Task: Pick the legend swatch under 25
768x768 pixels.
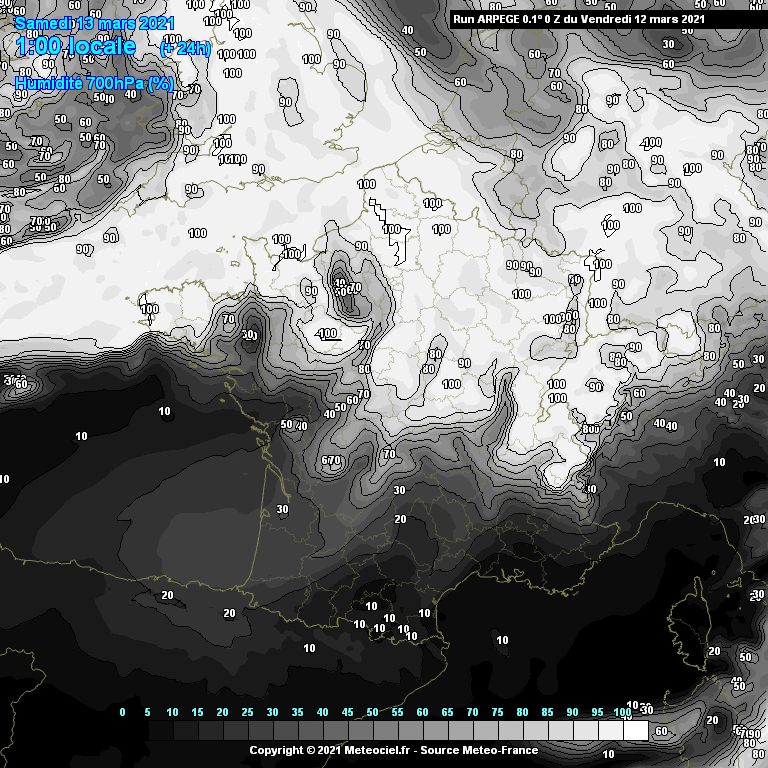Action: pyautogui.click(x=260, y=731)
